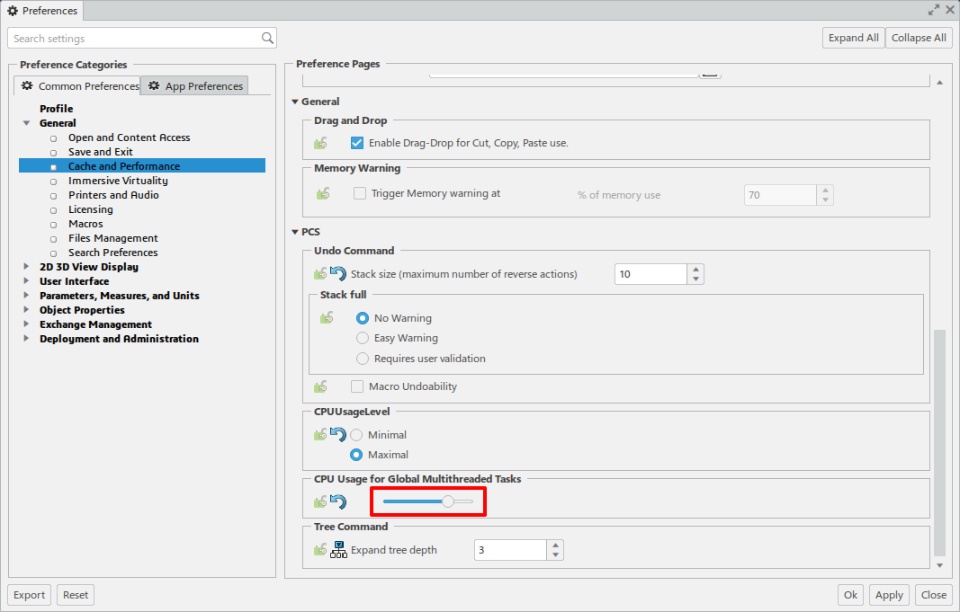Click the Export button
Screen dimensions: 960x612
tap(29, 595)
